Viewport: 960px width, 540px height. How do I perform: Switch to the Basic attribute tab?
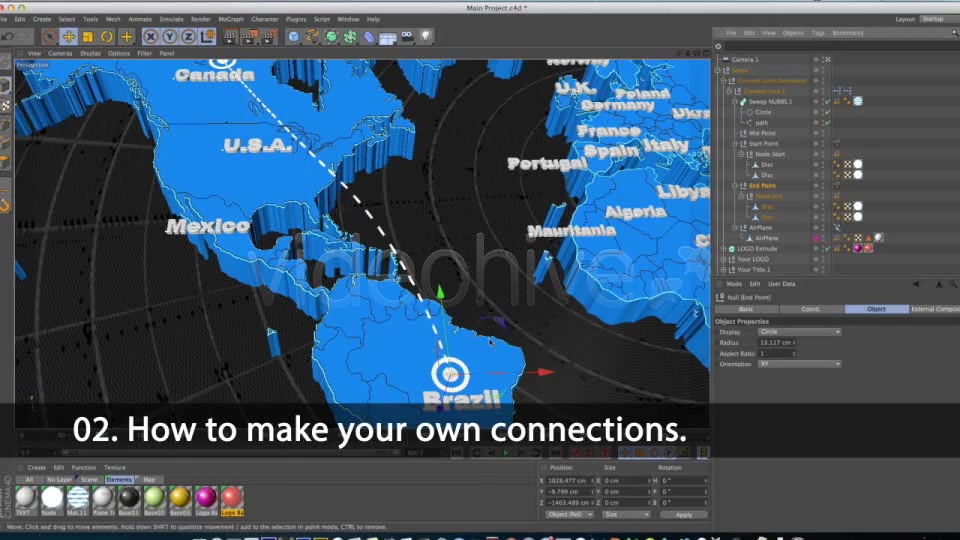746,309
